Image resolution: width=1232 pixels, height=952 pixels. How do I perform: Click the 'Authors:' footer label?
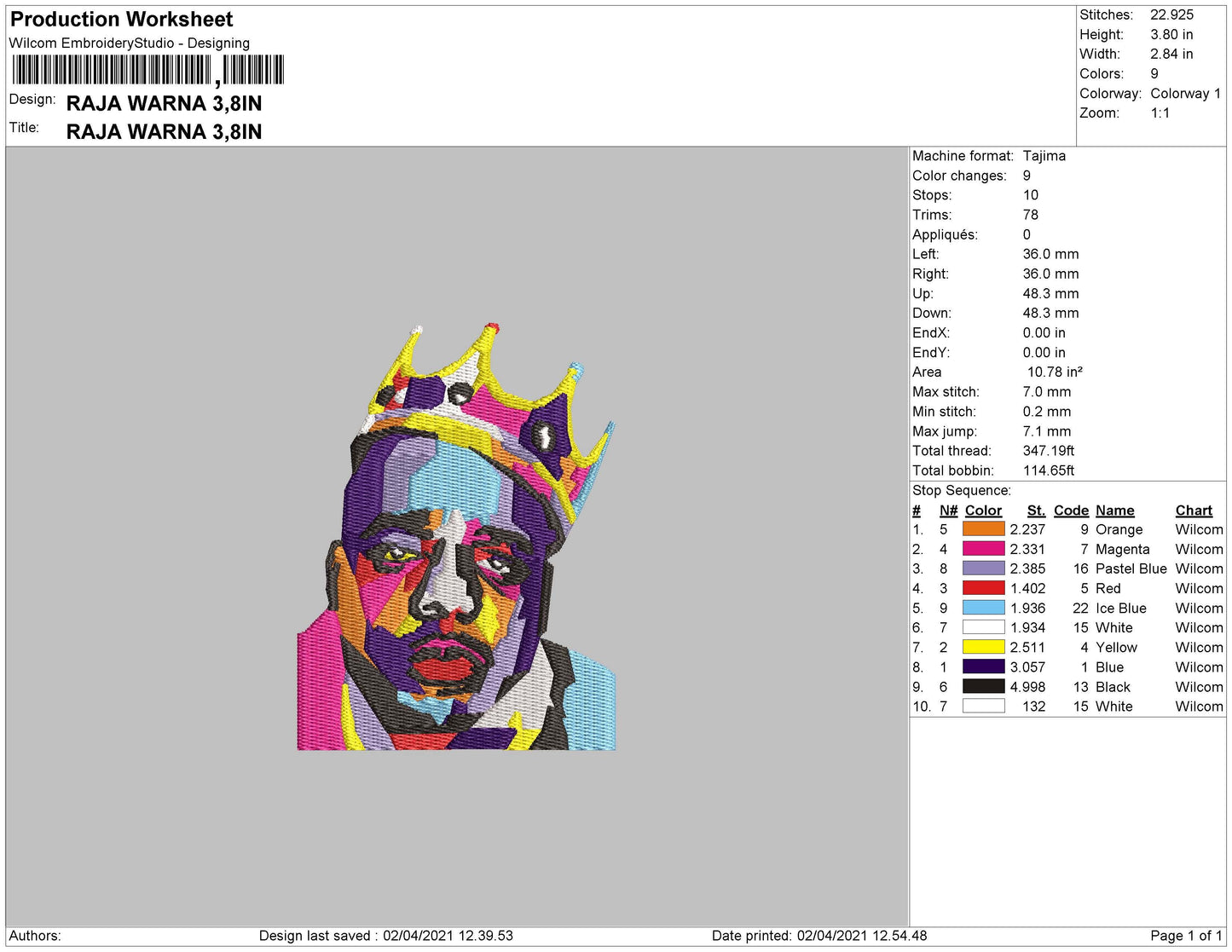(x=35, y=935)
